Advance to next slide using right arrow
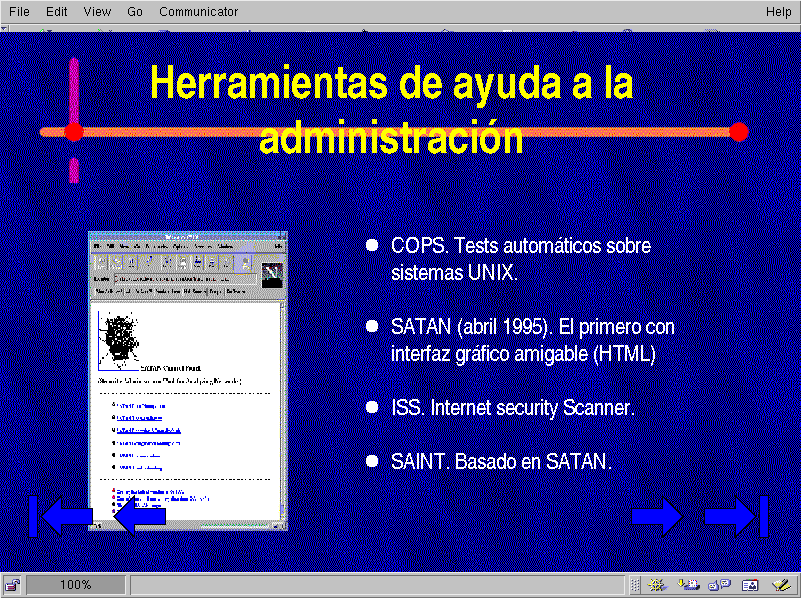The width and height of the screenshot is (801, 598). pos(657,516)
